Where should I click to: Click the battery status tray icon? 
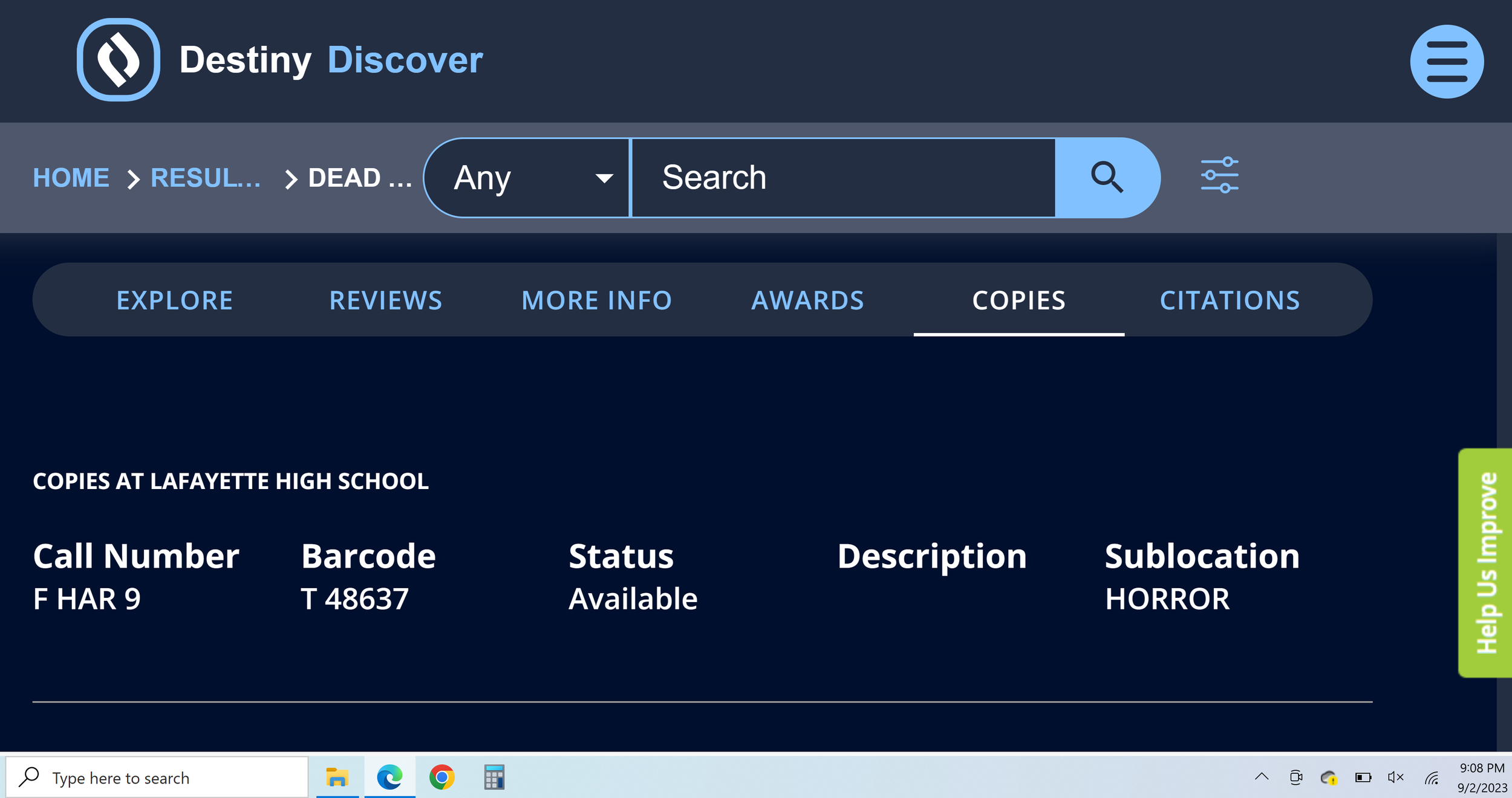point(1363,777)
